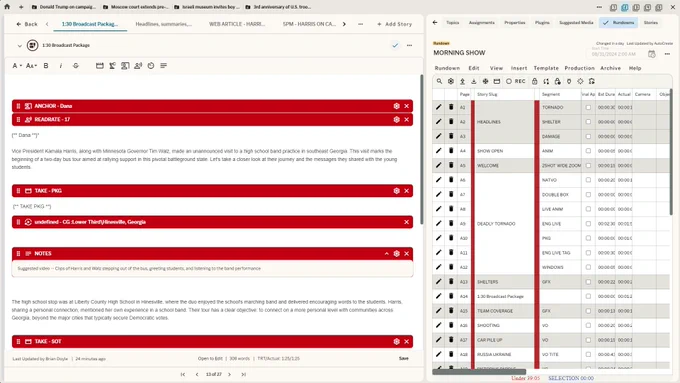This screenshot has height=383, width=680.
Task: Check the A10 PKG row checkbox
Action: point(588,238)
